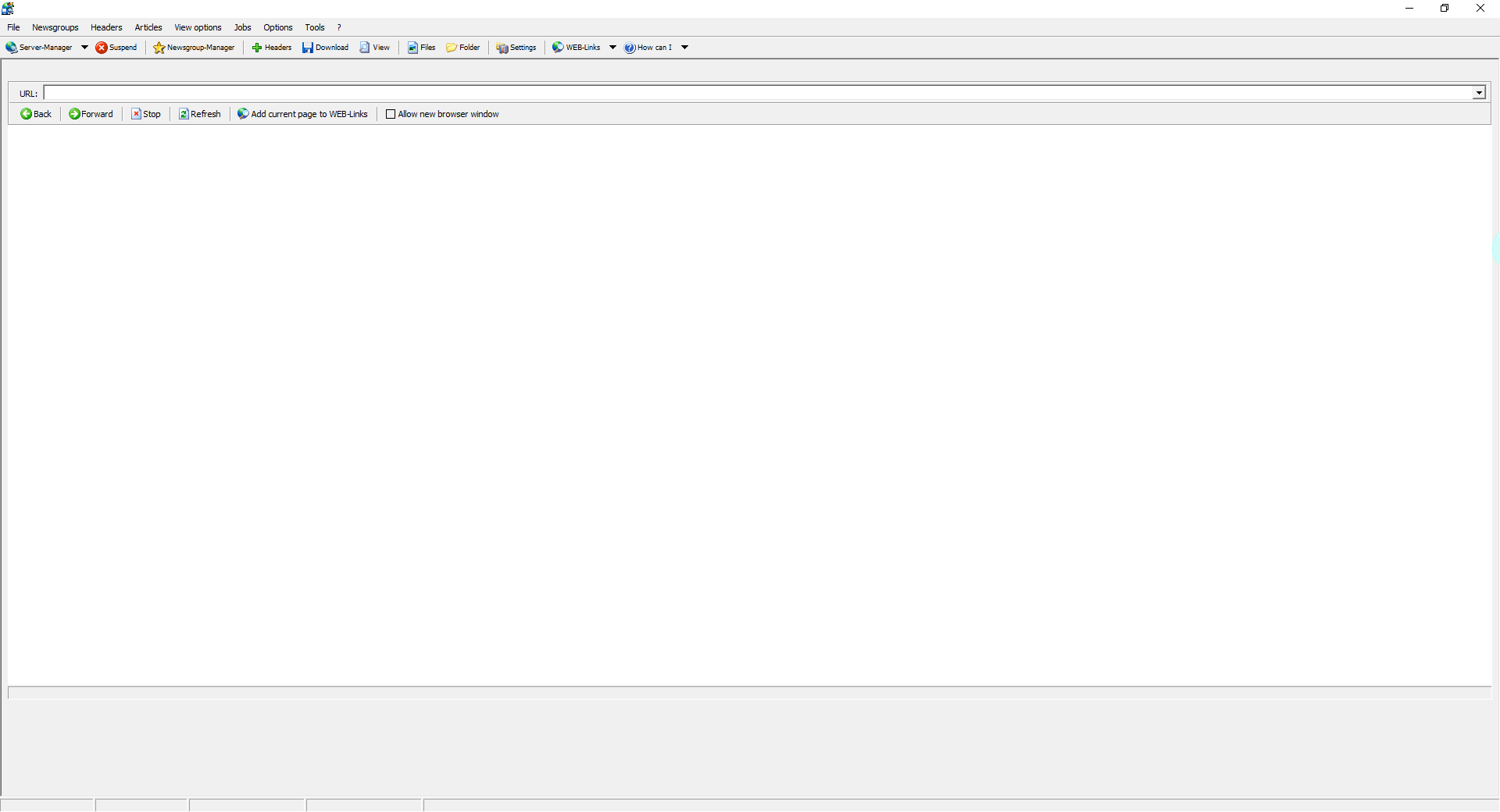Open the View toolbar button
1500x812 pixels.
click(365, 48)
